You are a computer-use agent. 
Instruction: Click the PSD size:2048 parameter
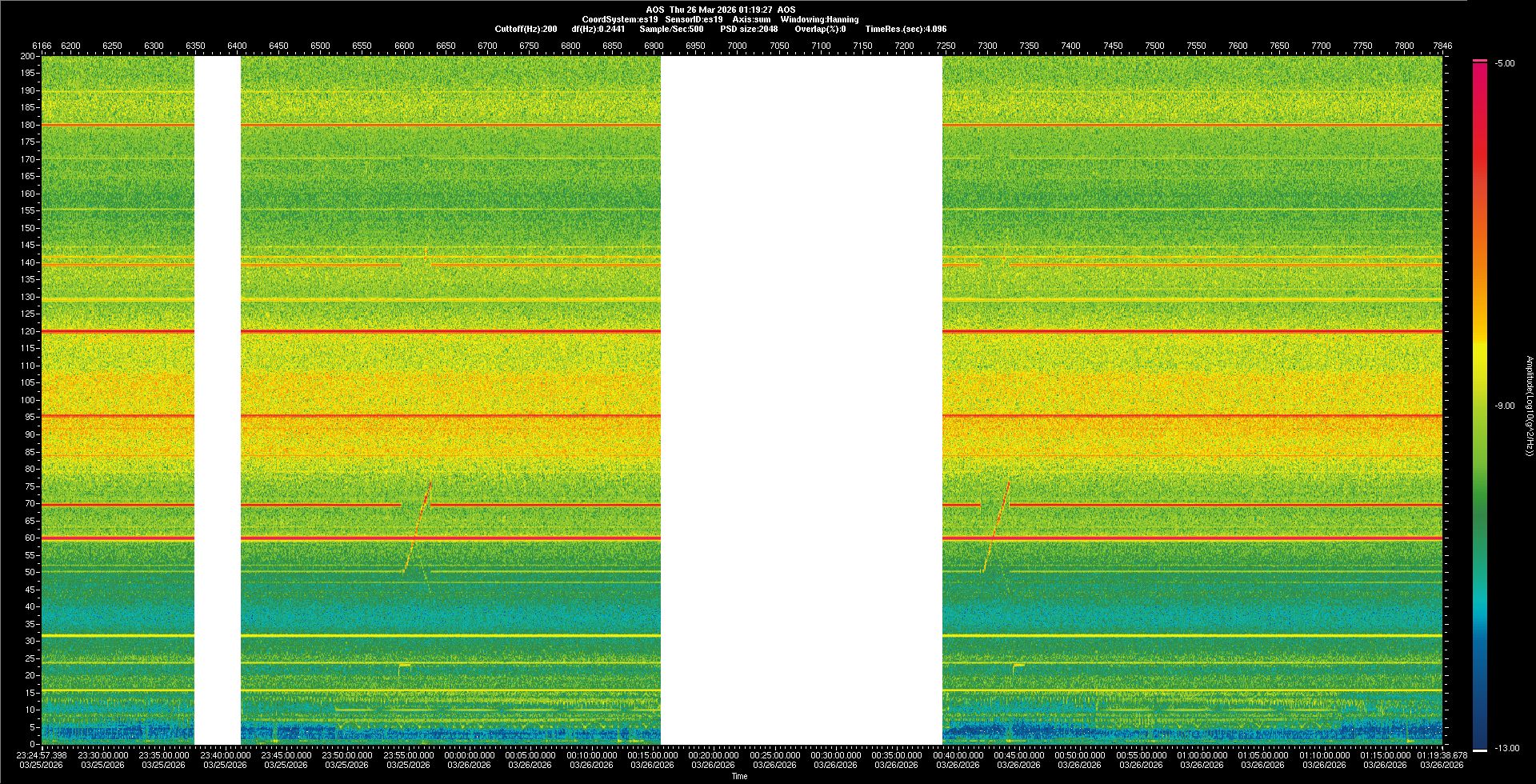tap(749, 29)
